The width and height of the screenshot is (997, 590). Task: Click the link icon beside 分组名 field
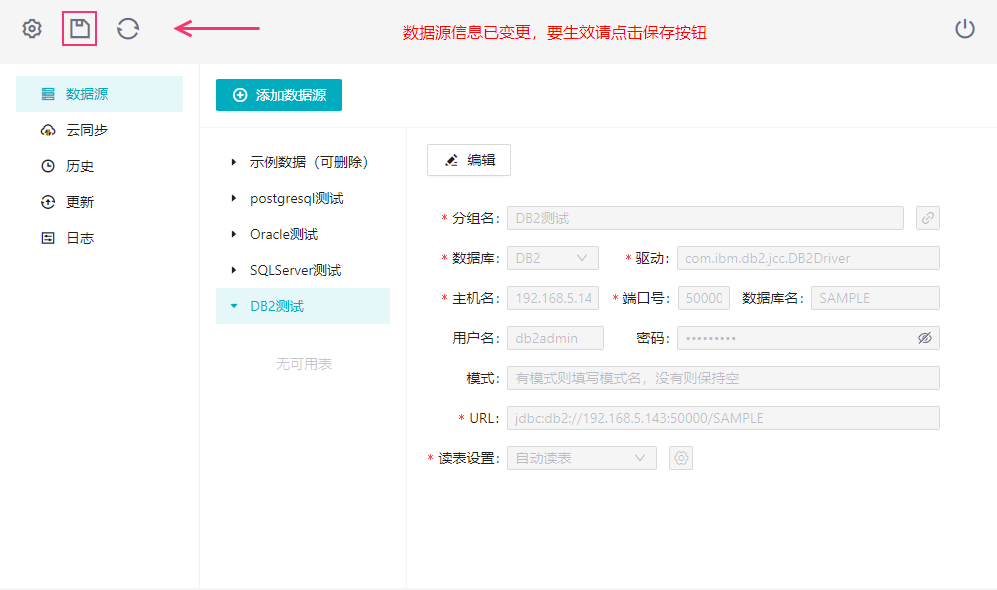[x=928, y=218]
